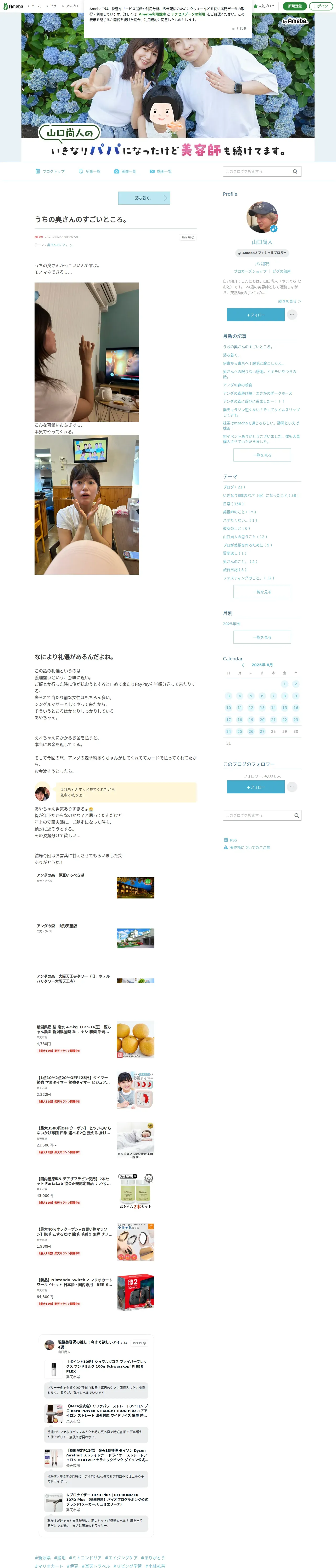The height and width of the screenshot is (1568, 336).
Task: Switch to the ブログトップ tab
Action: click(x=50, y=172)
